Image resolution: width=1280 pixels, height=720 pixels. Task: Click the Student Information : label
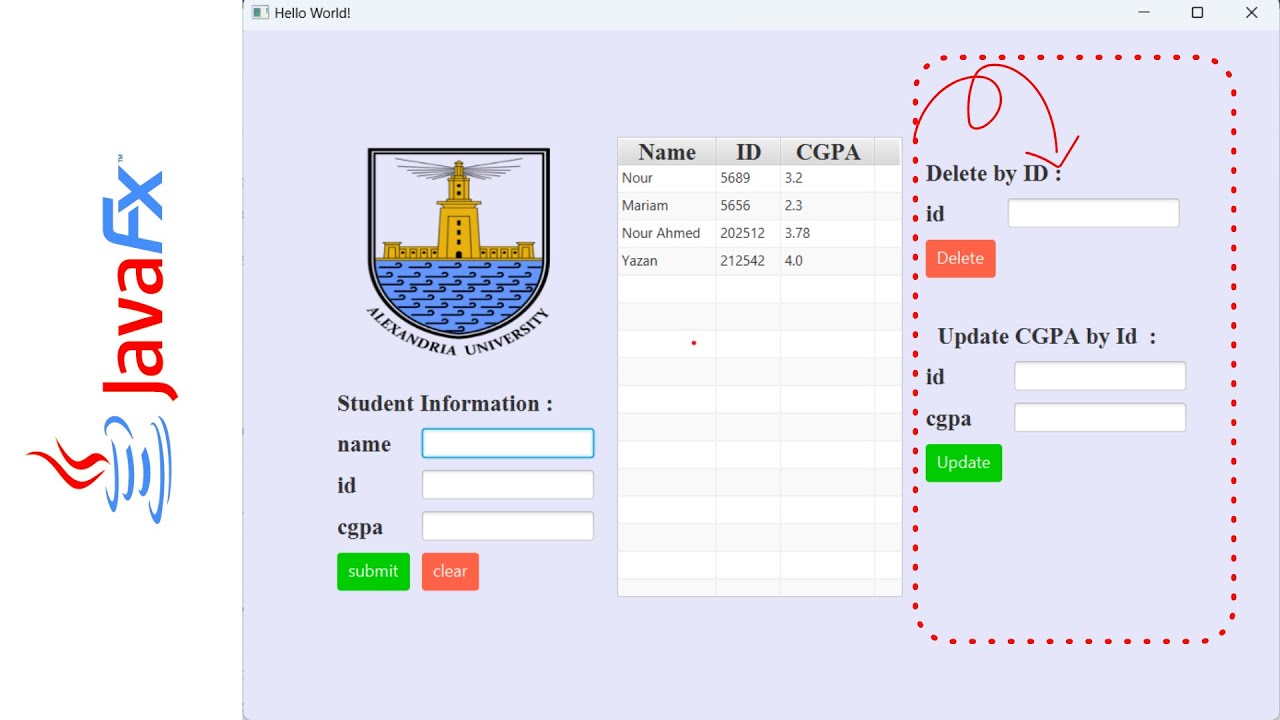point(445,404)
